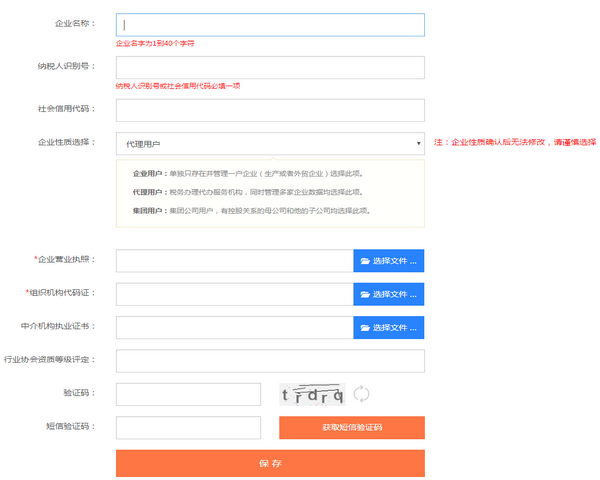Click the folder icon for 中介机构执业证书 upload
The height and width of the screenshot is (480, 600).
pyautogui.click(x=364, y=328)
